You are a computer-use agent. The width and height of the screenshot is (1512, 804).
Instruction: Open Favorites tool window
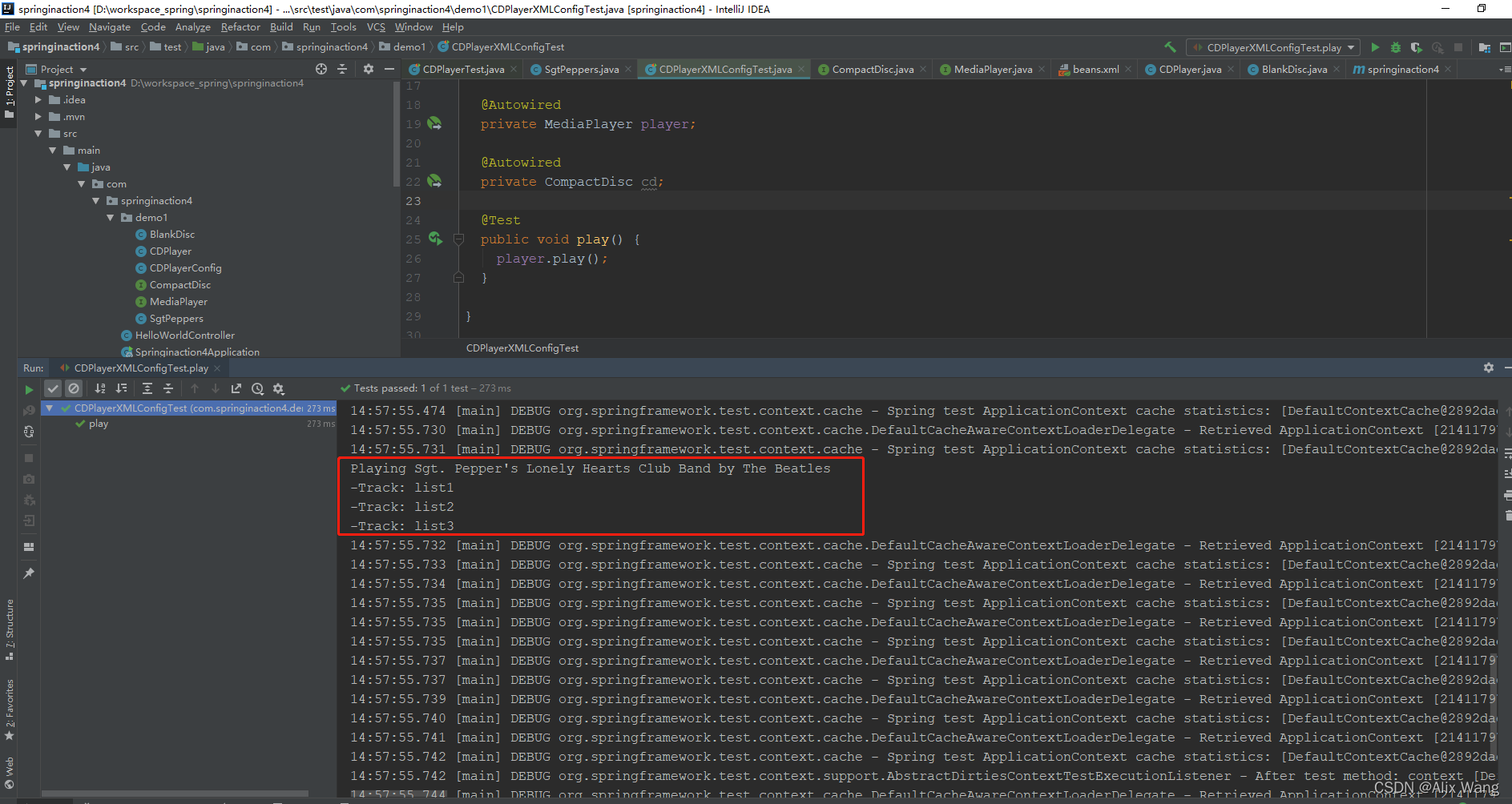point(10,709)
